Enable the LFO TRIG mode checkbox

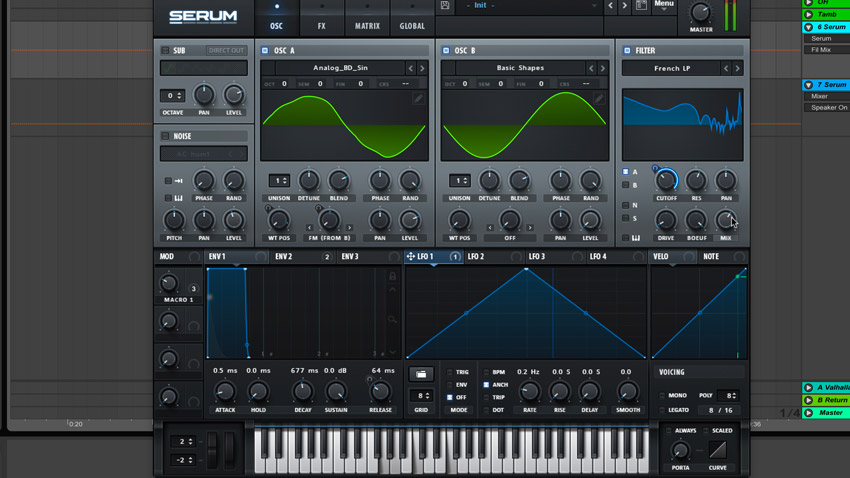[449, 372]
